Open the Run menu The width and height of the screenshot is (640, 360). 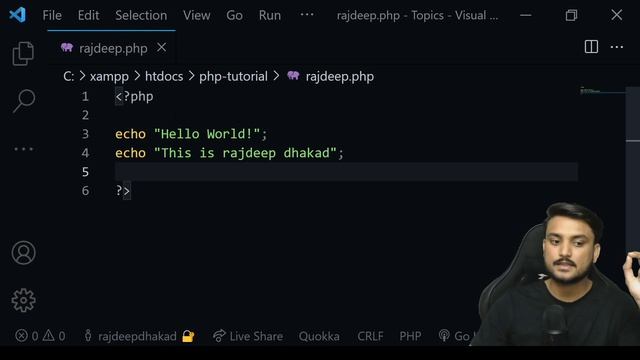[270, 15]
